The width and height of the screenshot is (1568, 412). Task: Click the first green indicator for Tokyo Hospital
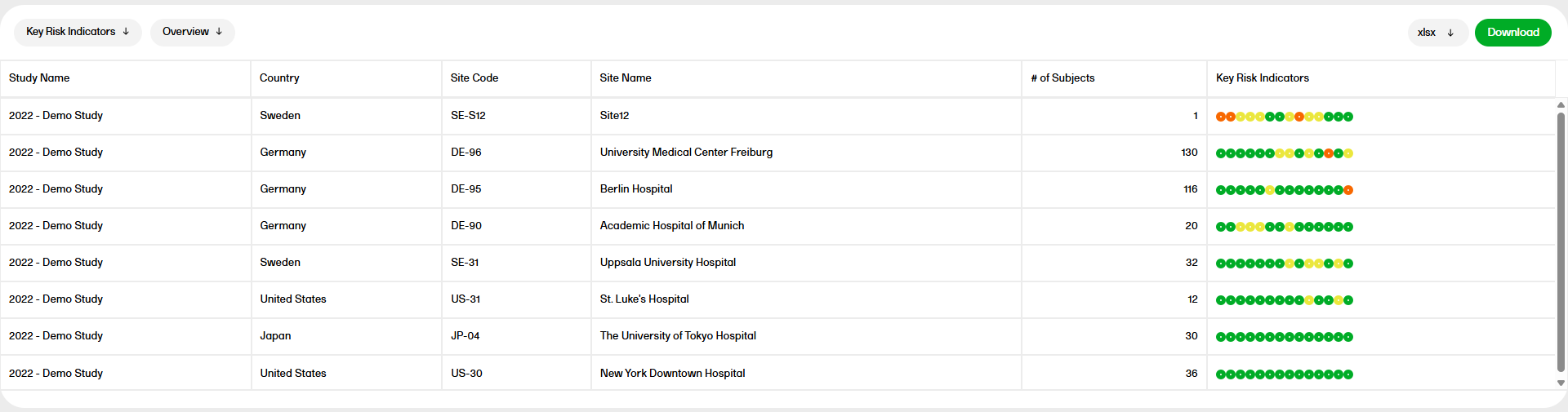point(1221,337)
